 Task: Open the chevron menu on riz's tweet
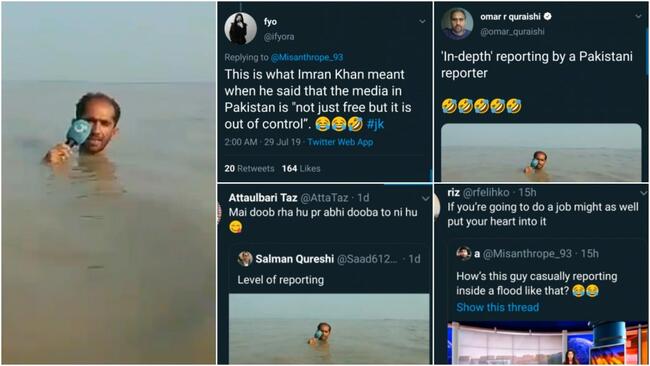point(643,193)
